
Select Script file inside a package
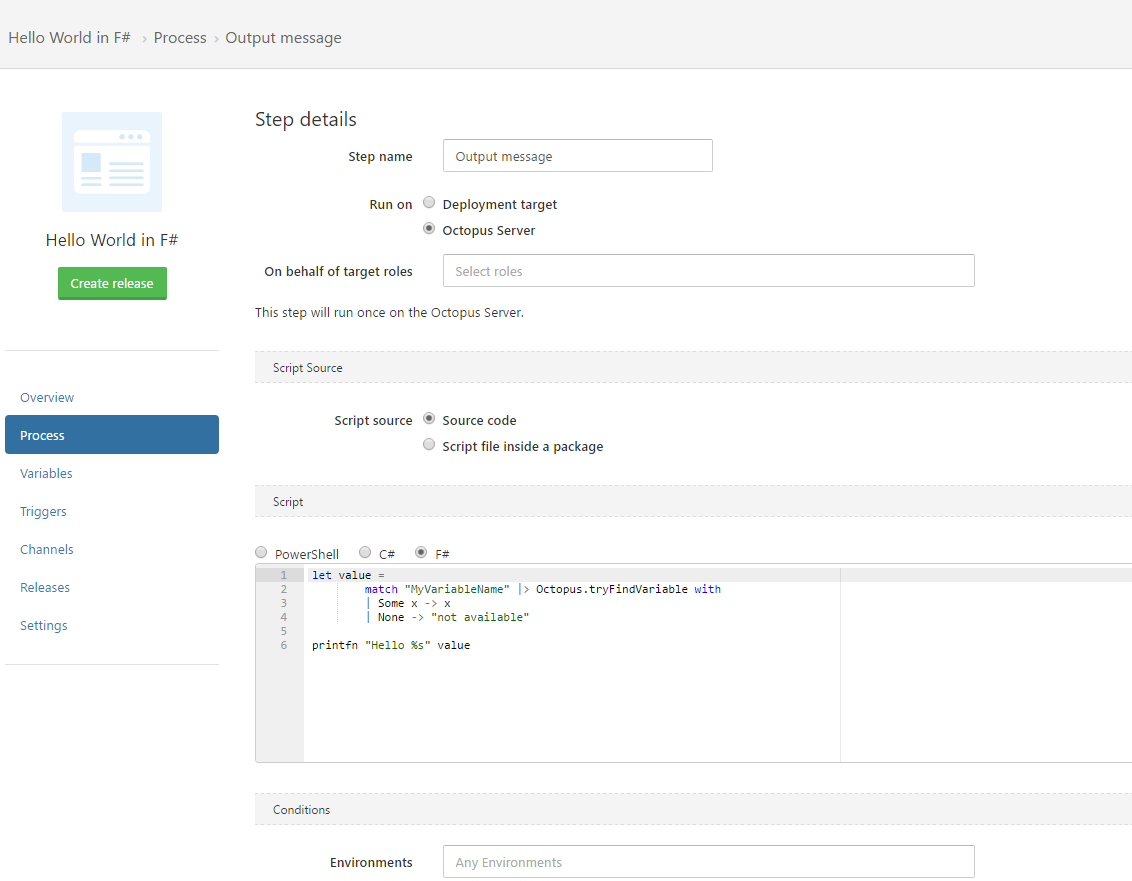pyautogui.click(x=429, y=445)
